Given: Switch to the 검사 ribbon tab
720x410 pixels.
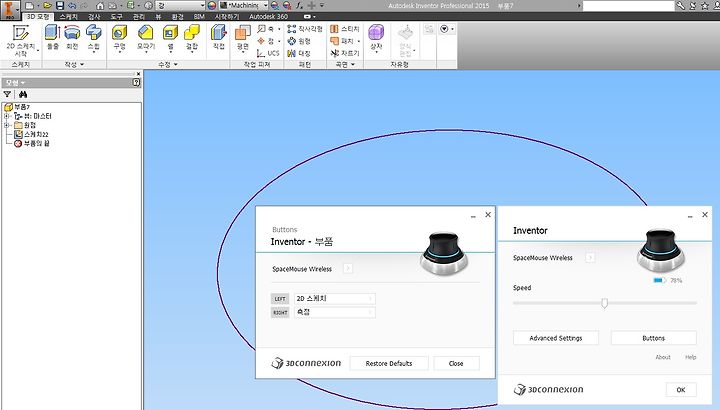Looking at the screenshot, I should [x=94, y=16].
